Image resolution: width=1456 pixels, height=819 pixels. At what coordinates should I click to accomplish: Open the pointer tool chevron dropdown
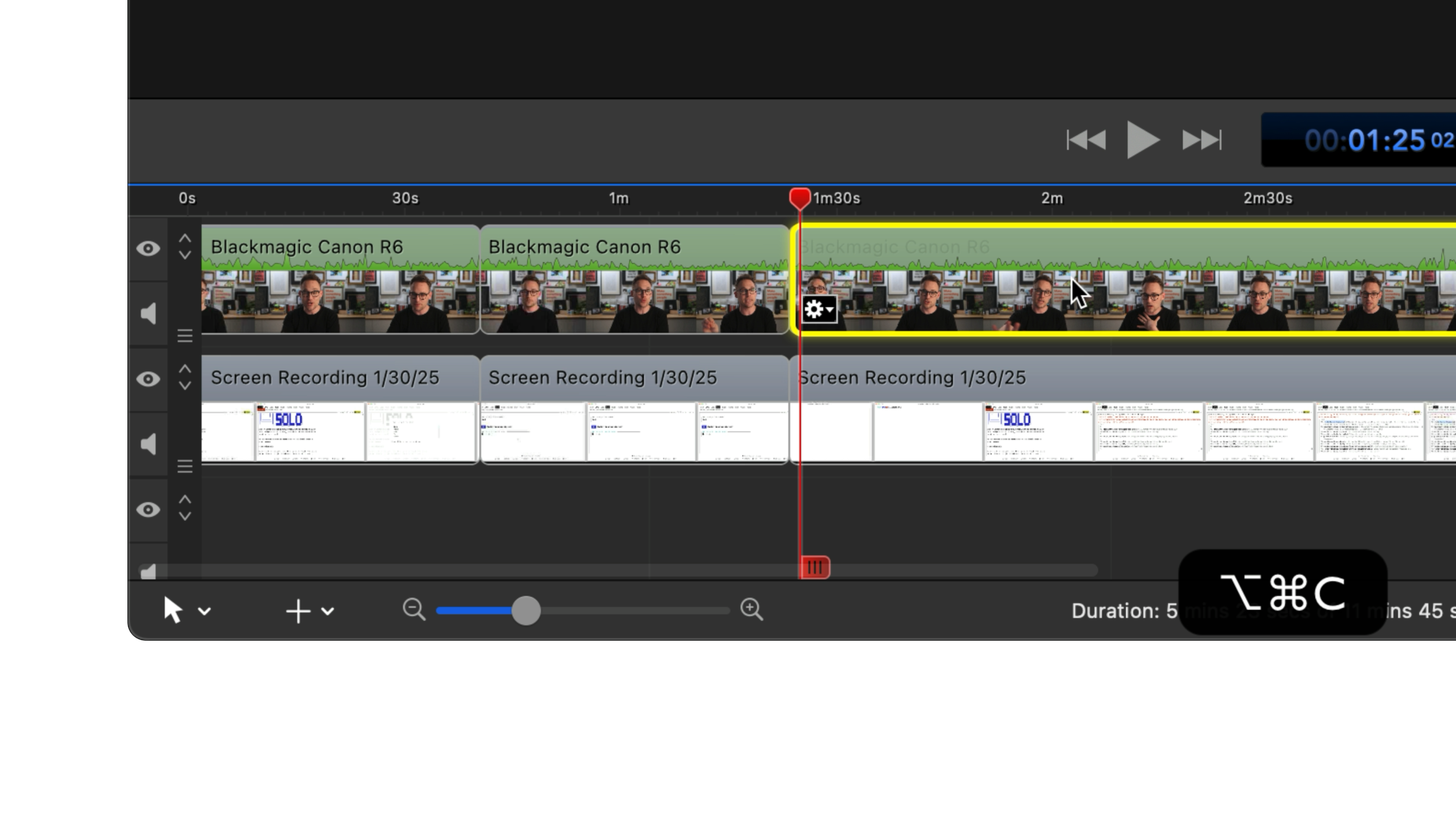click(x=205, y=611)
